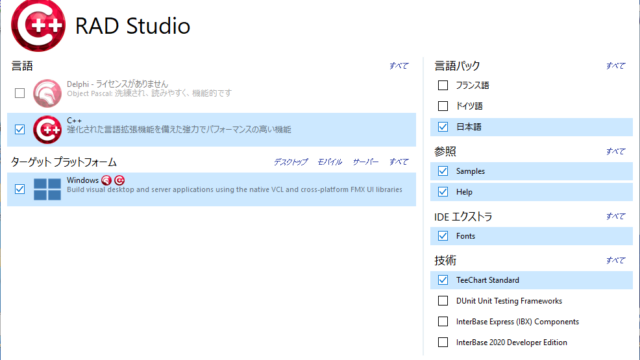The width and height of the screenshot is (640, 360).
Task: Click the Delphi - ライセンスがありません label
Action: (118, 84)
